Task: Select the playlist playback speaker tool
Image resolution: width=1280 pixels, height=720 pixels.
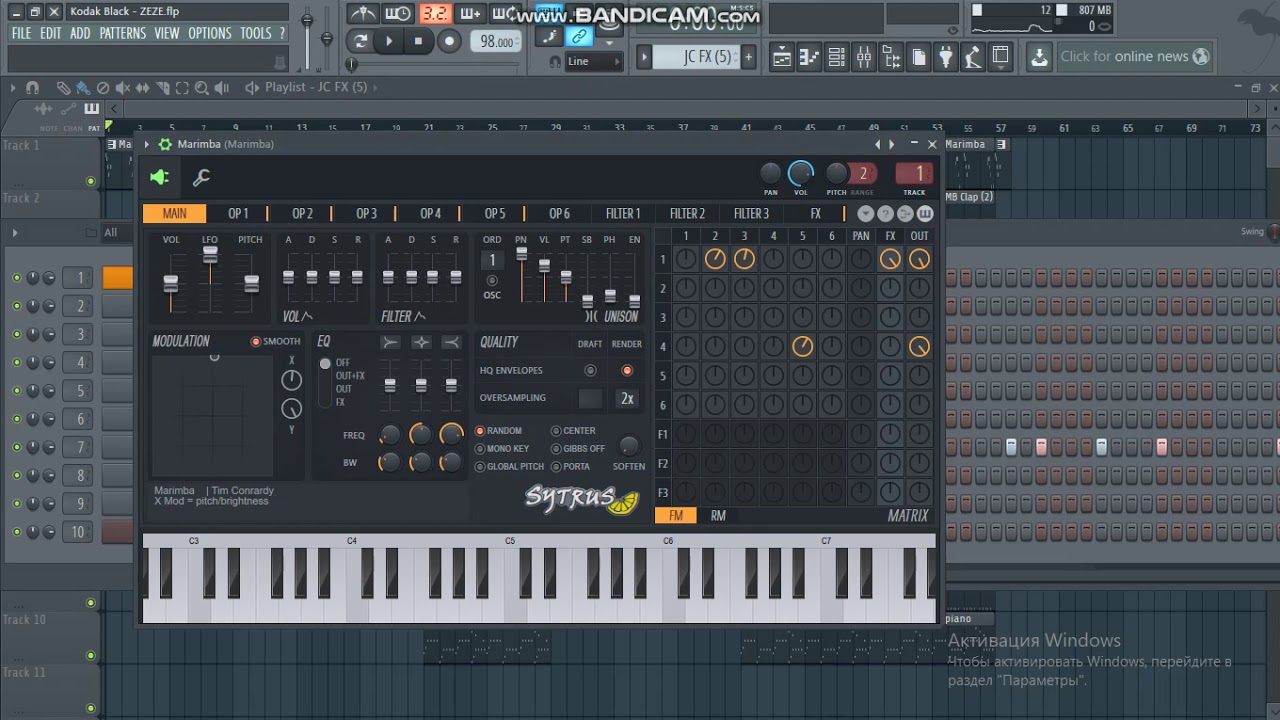Action: coord(222,88)
